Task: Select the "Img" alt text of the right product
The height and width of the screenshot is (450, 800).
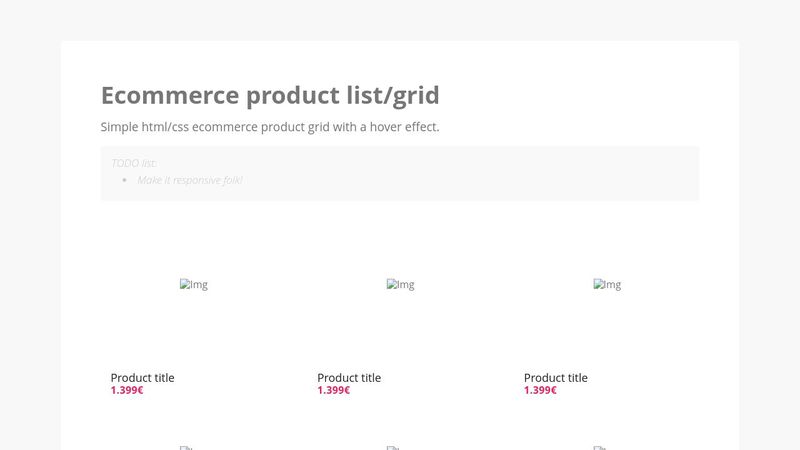Action: click(x=613, y=285)
